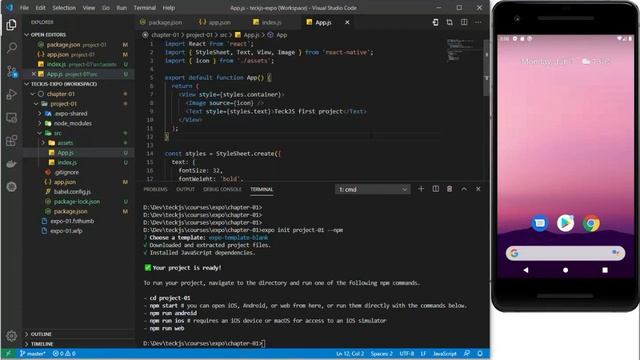Open the Terminal menu
640x360 pixels.
pos(144,8)
